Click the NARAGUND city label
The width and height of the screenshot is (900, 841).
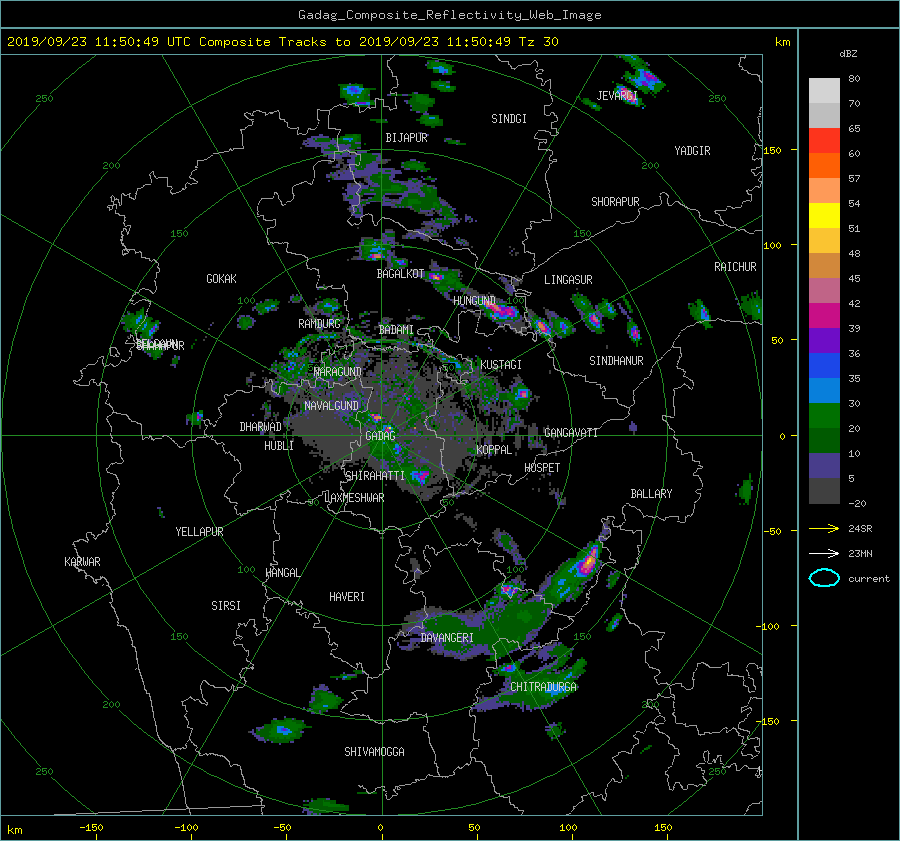pyautogui.click(x=338, y=372)
